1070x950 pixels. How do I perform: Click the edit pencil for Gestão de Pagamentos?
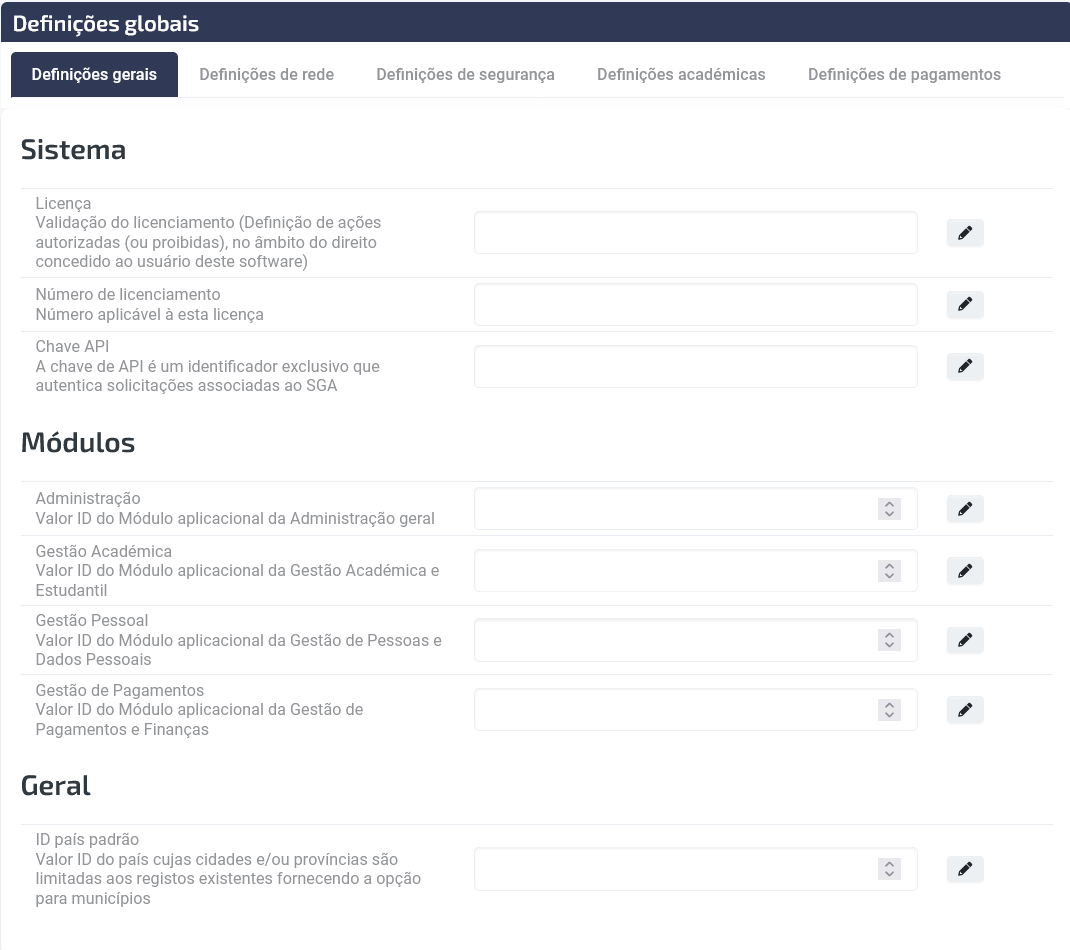coord(965,710)
